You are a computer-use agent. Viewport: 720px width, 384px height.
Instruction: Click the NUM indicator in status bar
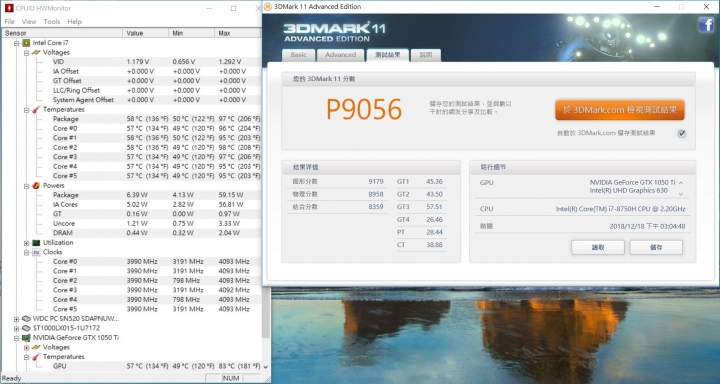pyautogui.click(x=231, y=378)
